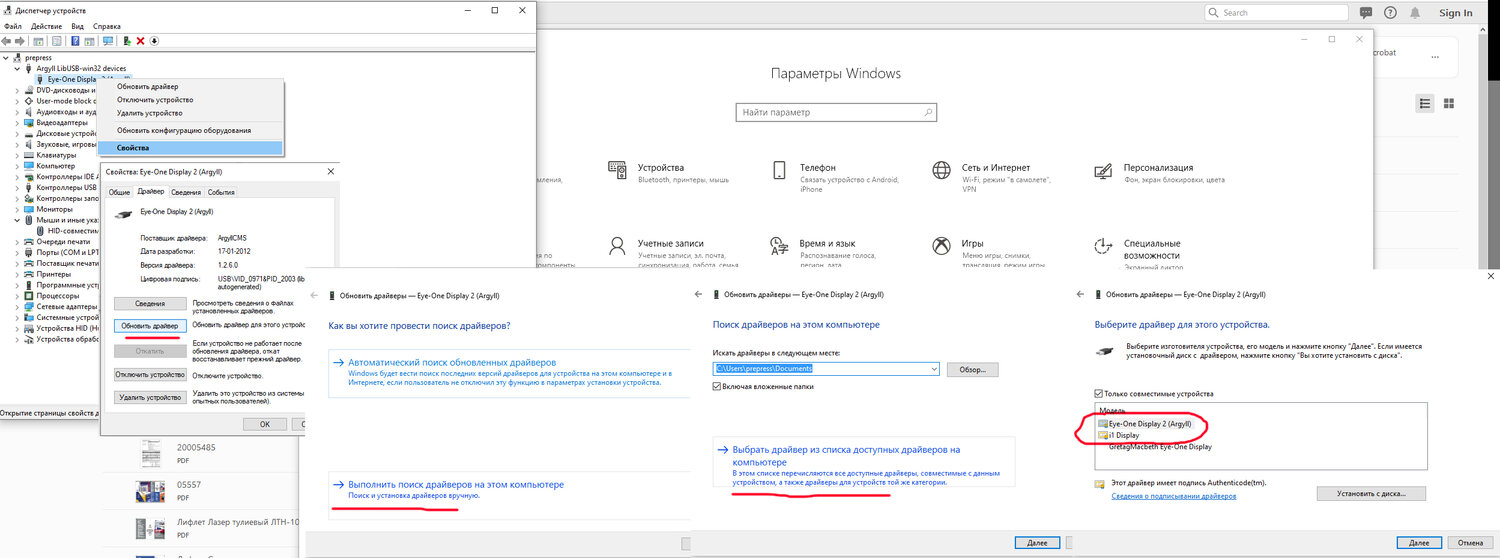Click the Forward arrow in Device Manager toolbar
Image resolution: width=1500 pixels, height=558 pixels.
pyautogui.click(x=21, y=41)
